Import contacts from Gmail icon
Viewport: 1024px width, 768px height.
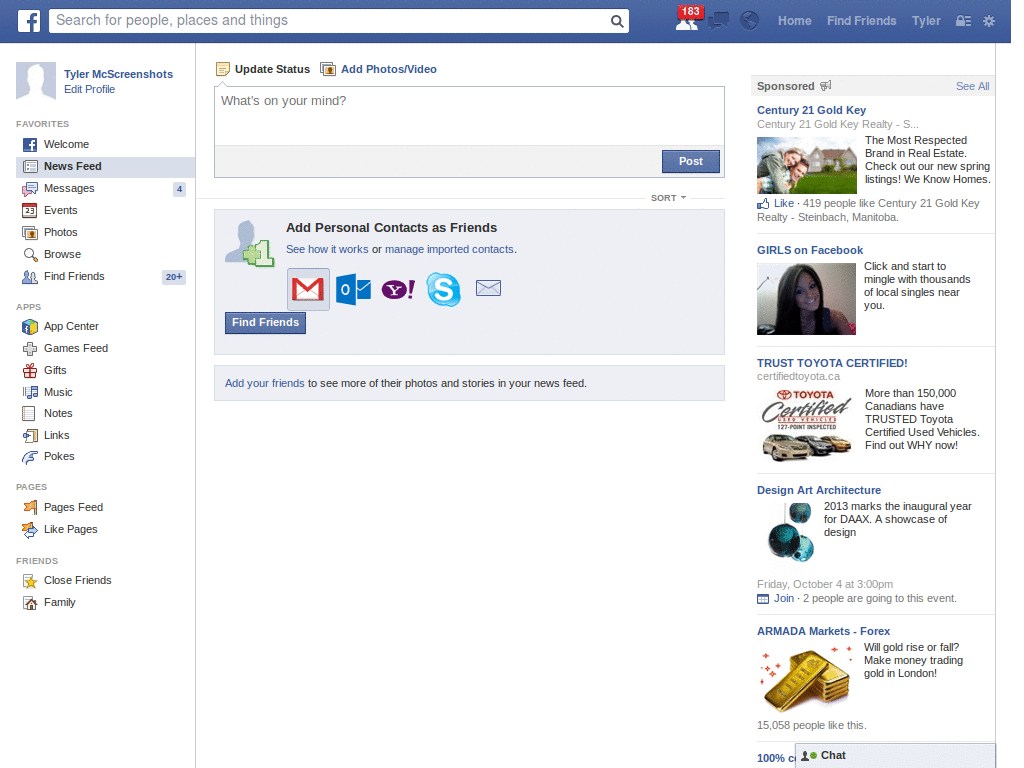point(308,289)
